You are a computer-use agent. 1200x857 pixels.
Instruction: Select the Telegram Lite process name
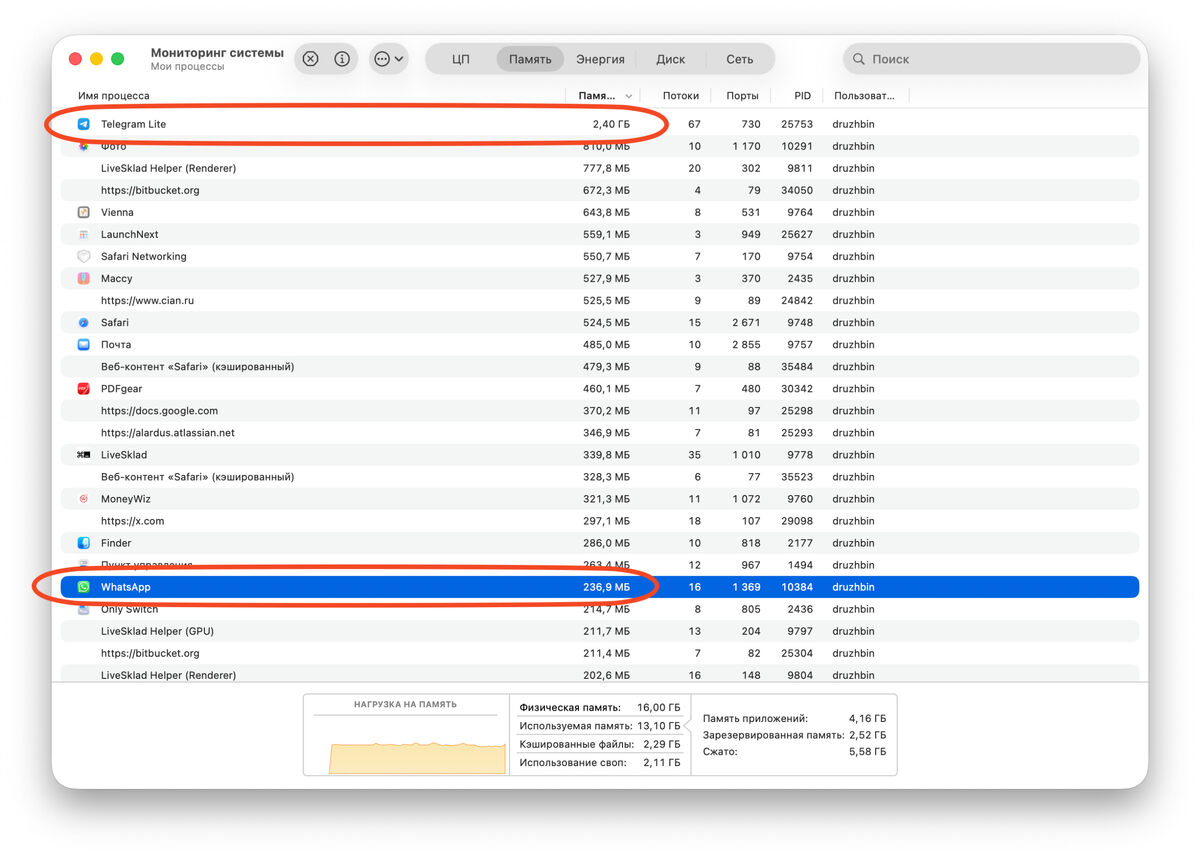tap(133, 124)
